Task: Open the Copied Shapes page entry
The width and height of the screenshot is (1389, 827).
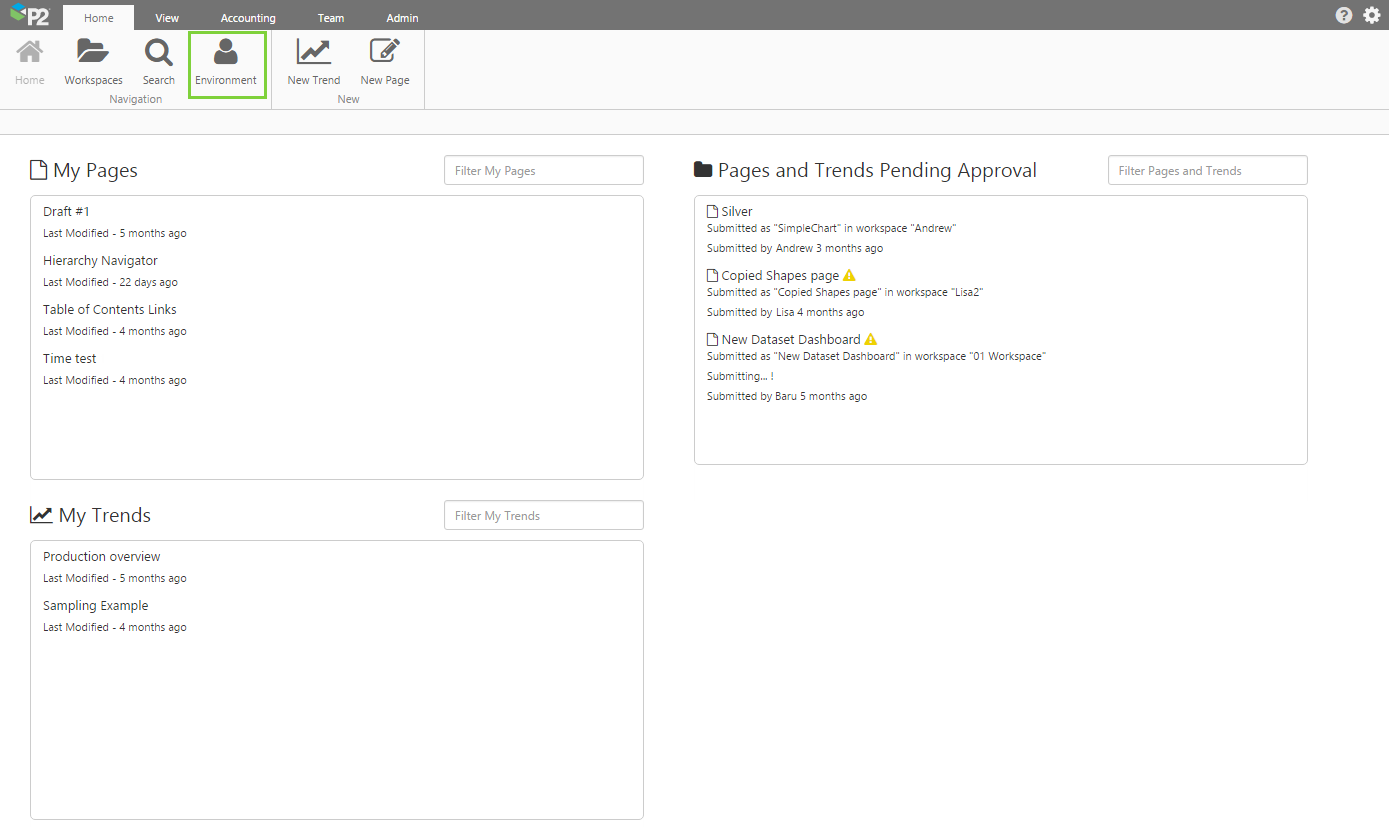Action: coord(780,276)
